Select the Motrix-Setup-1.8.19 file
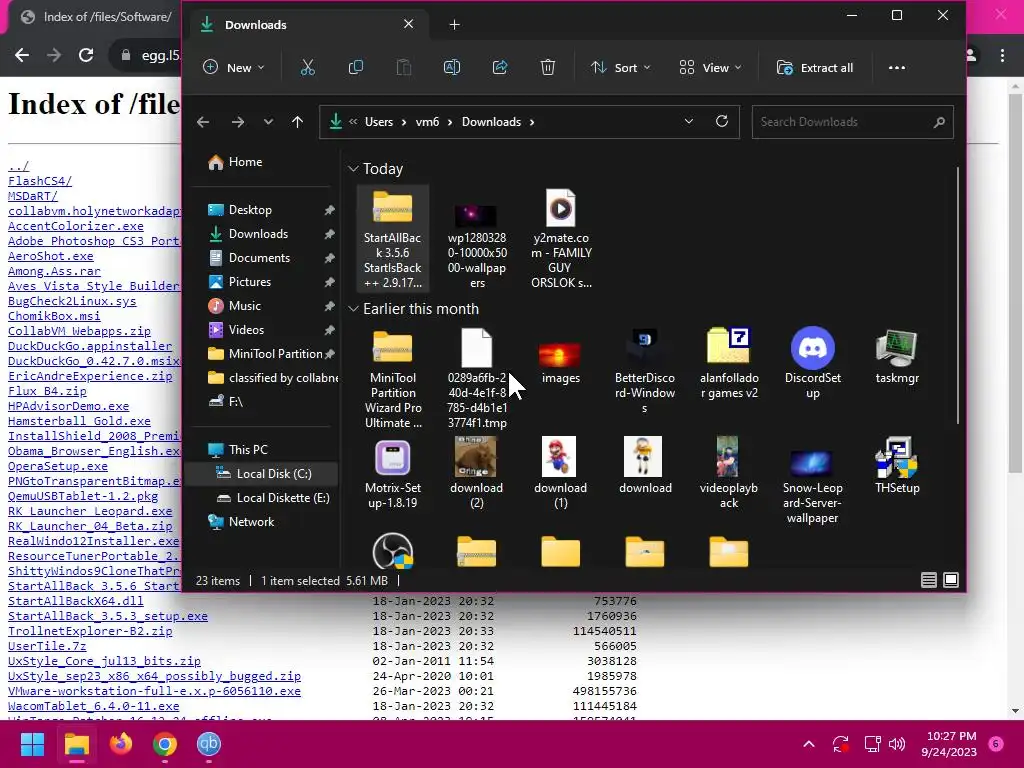The height and width of the screenshot is (768, 1024). click(x=392, y=473)
